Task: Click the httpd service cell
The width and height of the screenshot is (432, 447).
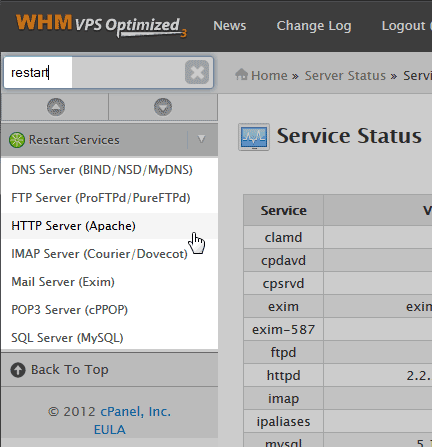Action: 283,375
